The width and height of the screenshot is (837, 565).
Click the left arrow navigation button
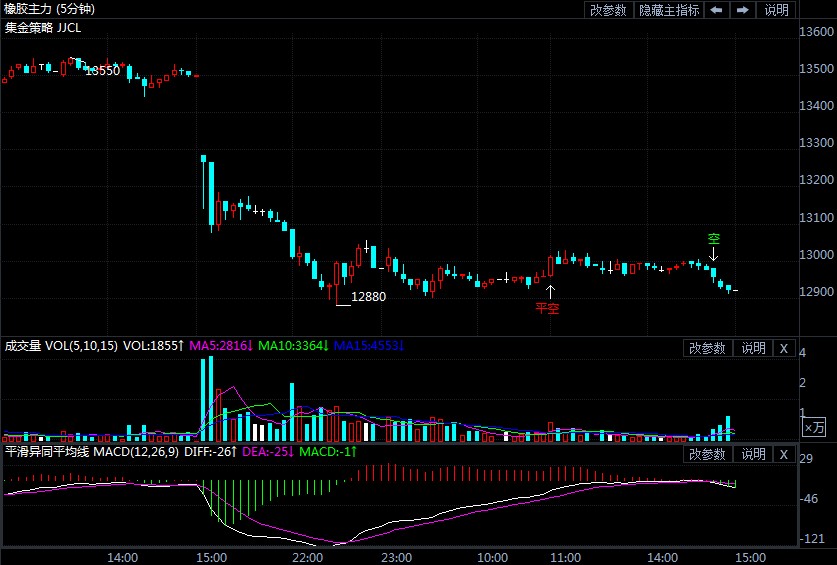(x=717, y=10)
